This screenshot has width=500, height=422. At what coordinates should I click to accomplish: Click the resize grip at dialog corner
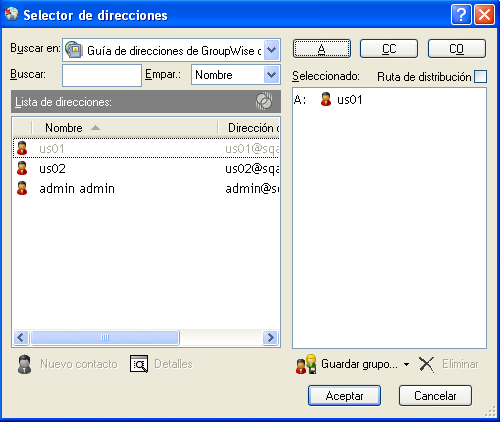click(x=491, y=412)
